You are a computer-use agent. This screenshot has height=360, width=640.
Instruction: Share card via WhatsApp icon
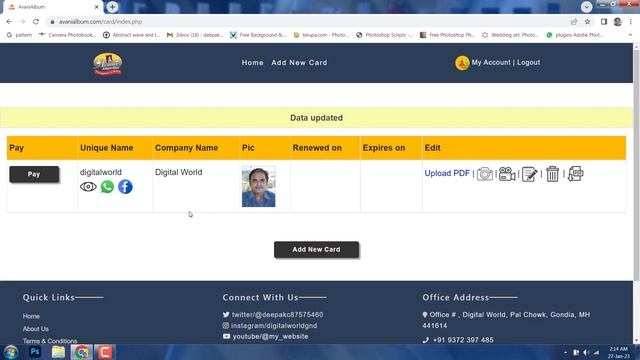click(107, 187)
